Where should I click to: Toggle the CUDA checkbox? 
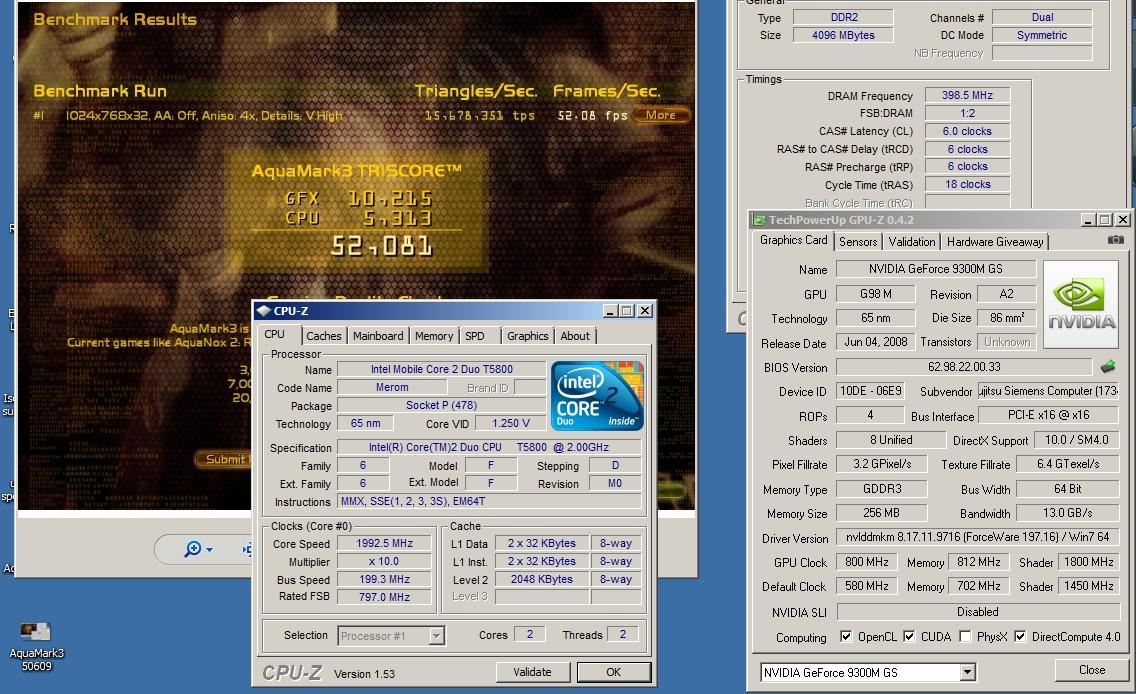909,636
